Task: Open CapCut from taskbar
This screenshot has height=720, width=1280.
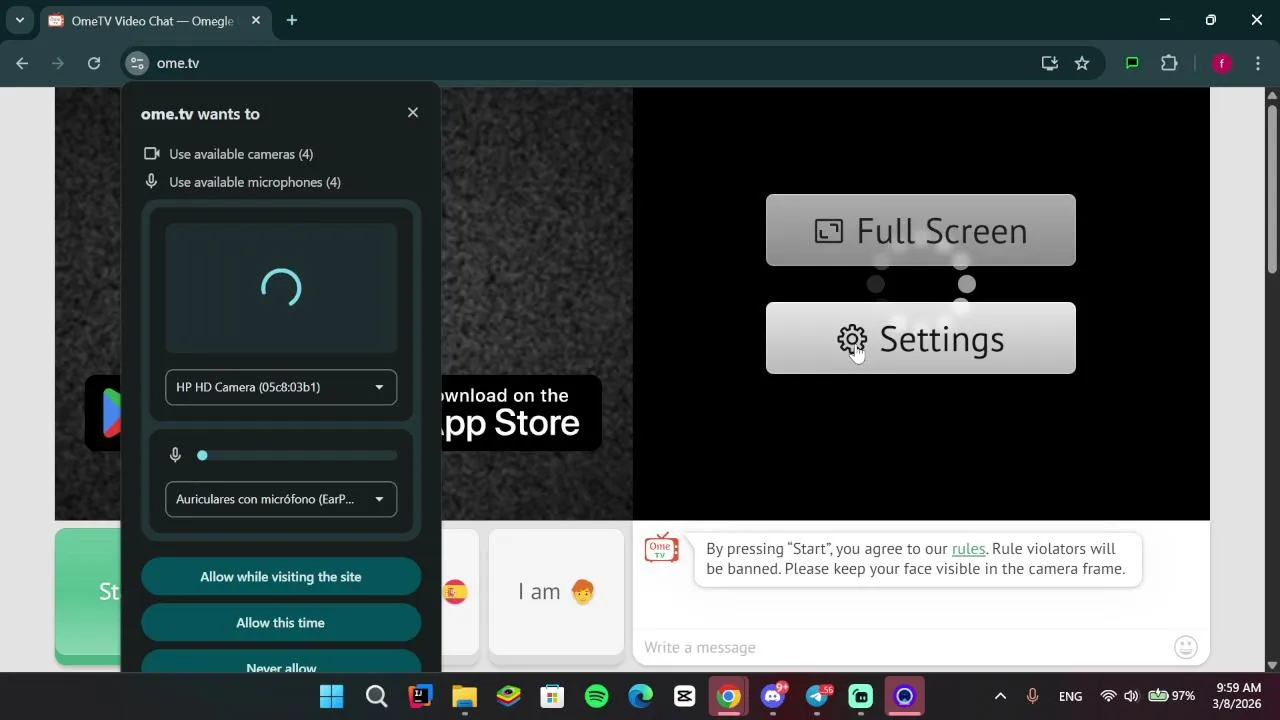Action: (x=685, y=696)
